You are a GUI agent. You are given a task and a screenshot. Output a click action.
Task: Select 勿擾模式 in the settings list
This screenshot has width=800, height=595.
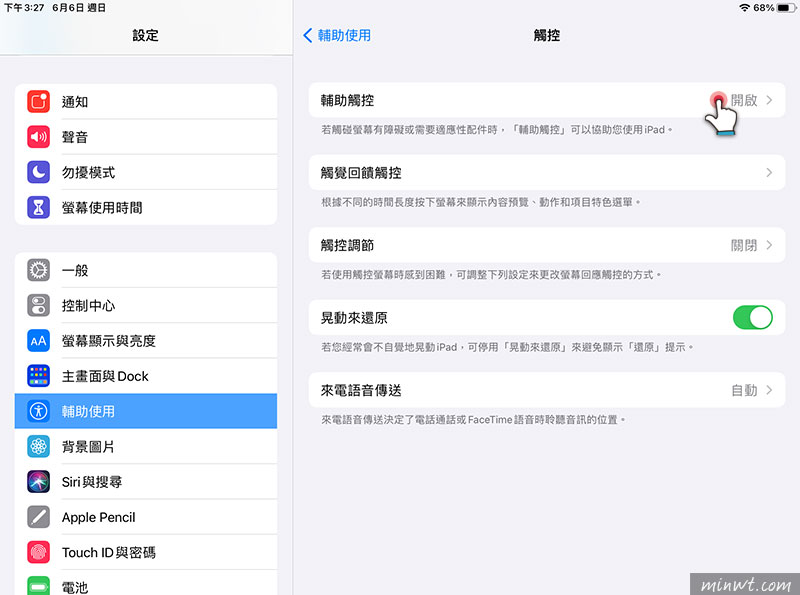(146, 172)
